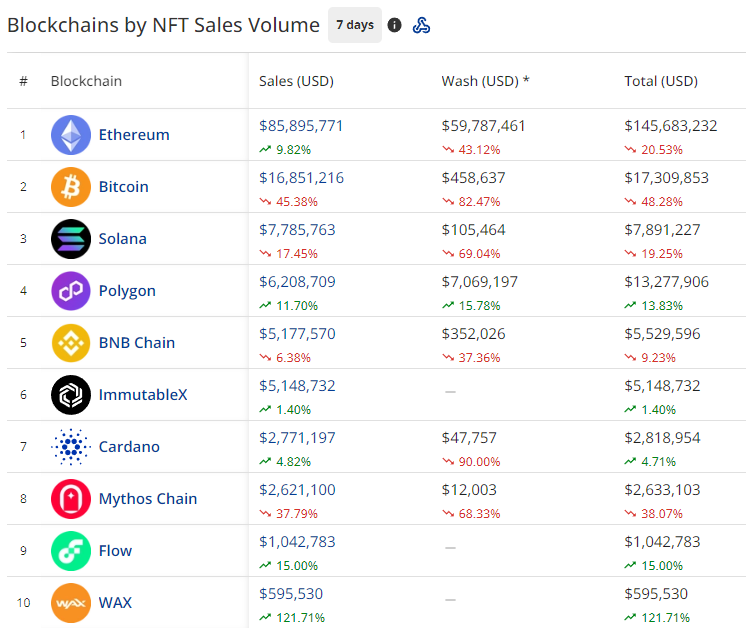Click the Solana logo icon

(71, 239)
